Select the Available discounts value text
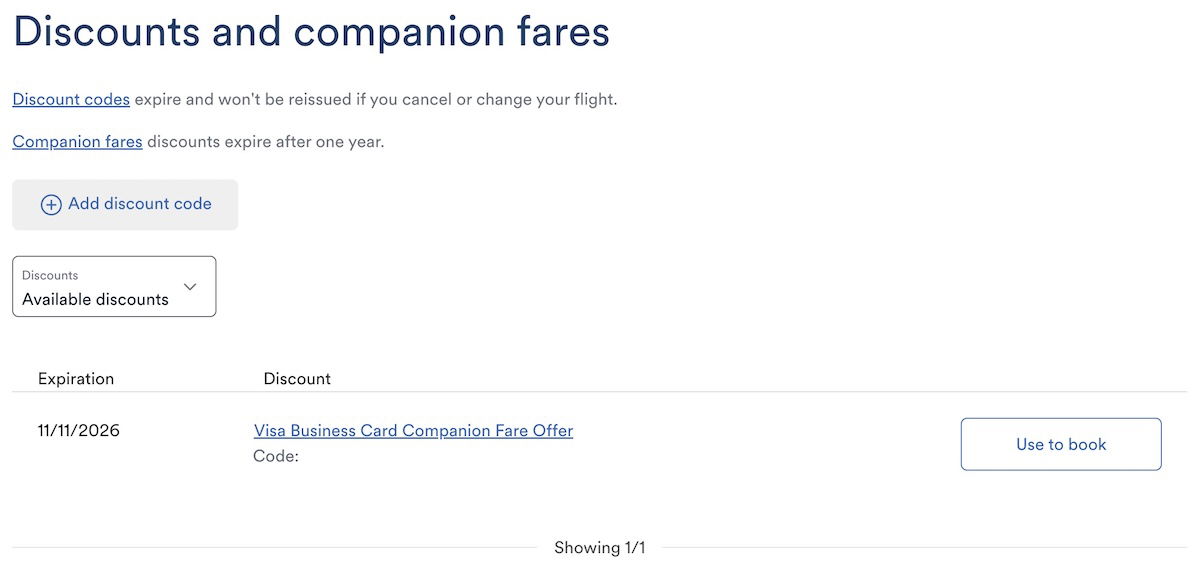 point(95,299)
